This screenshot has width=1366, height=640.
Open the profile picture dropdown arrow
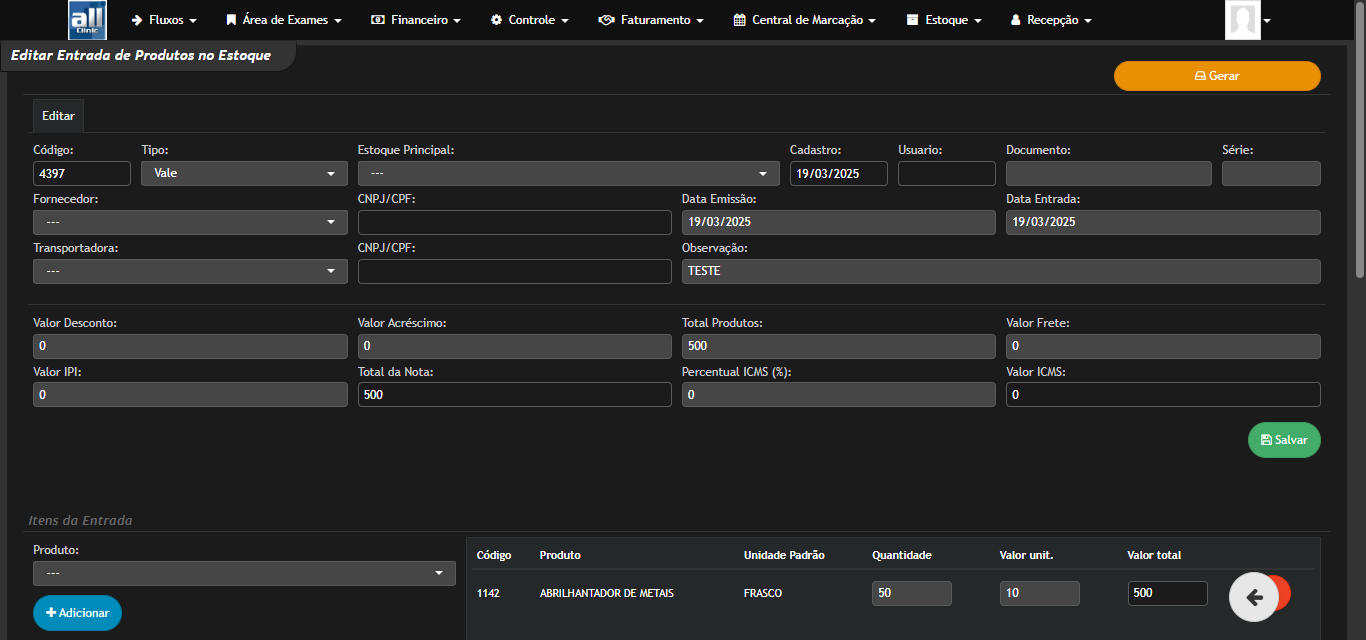coord(1267,19)
